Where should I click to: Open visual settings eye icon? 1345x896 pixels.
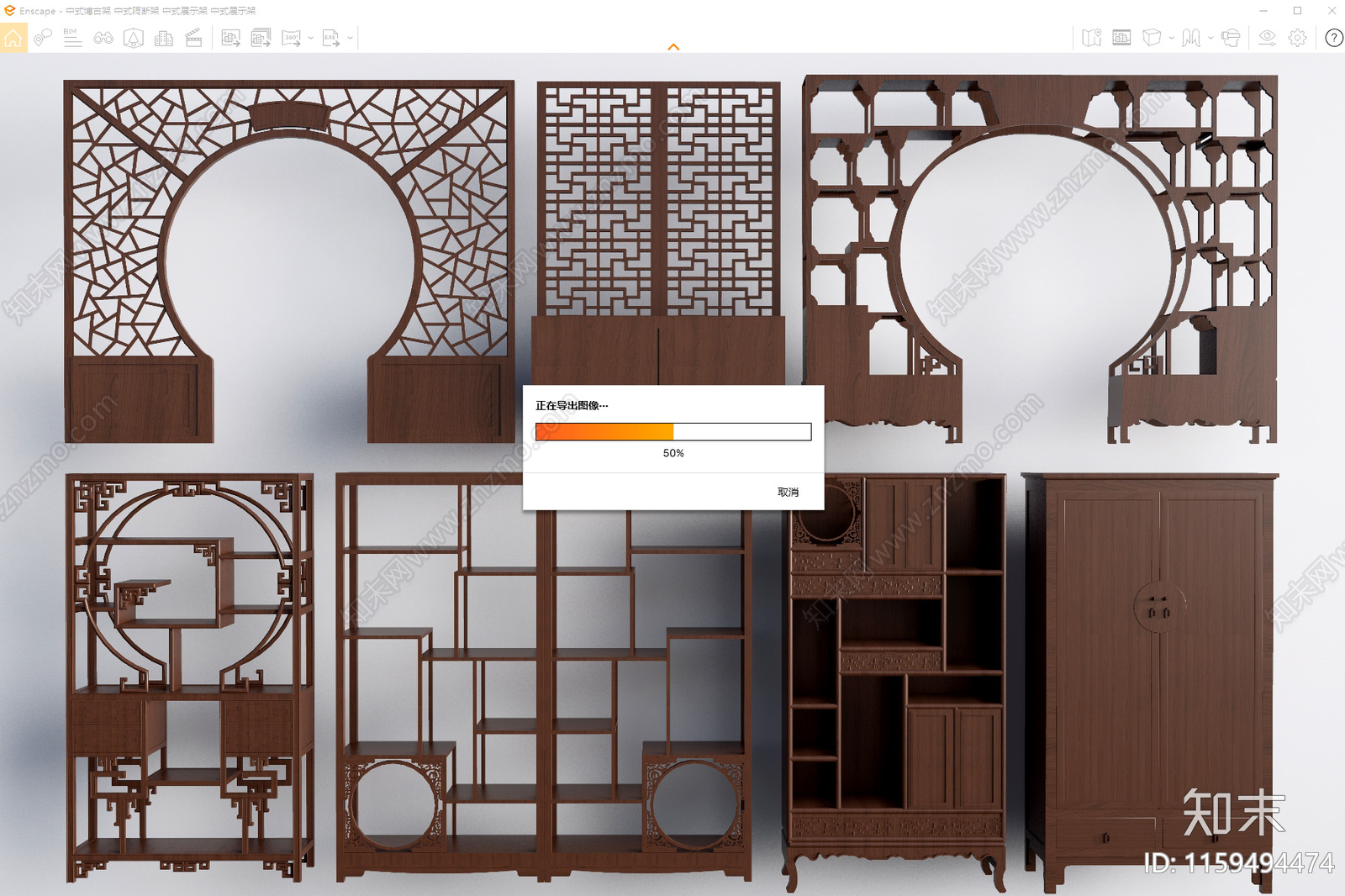click(x=1268, y=38)
